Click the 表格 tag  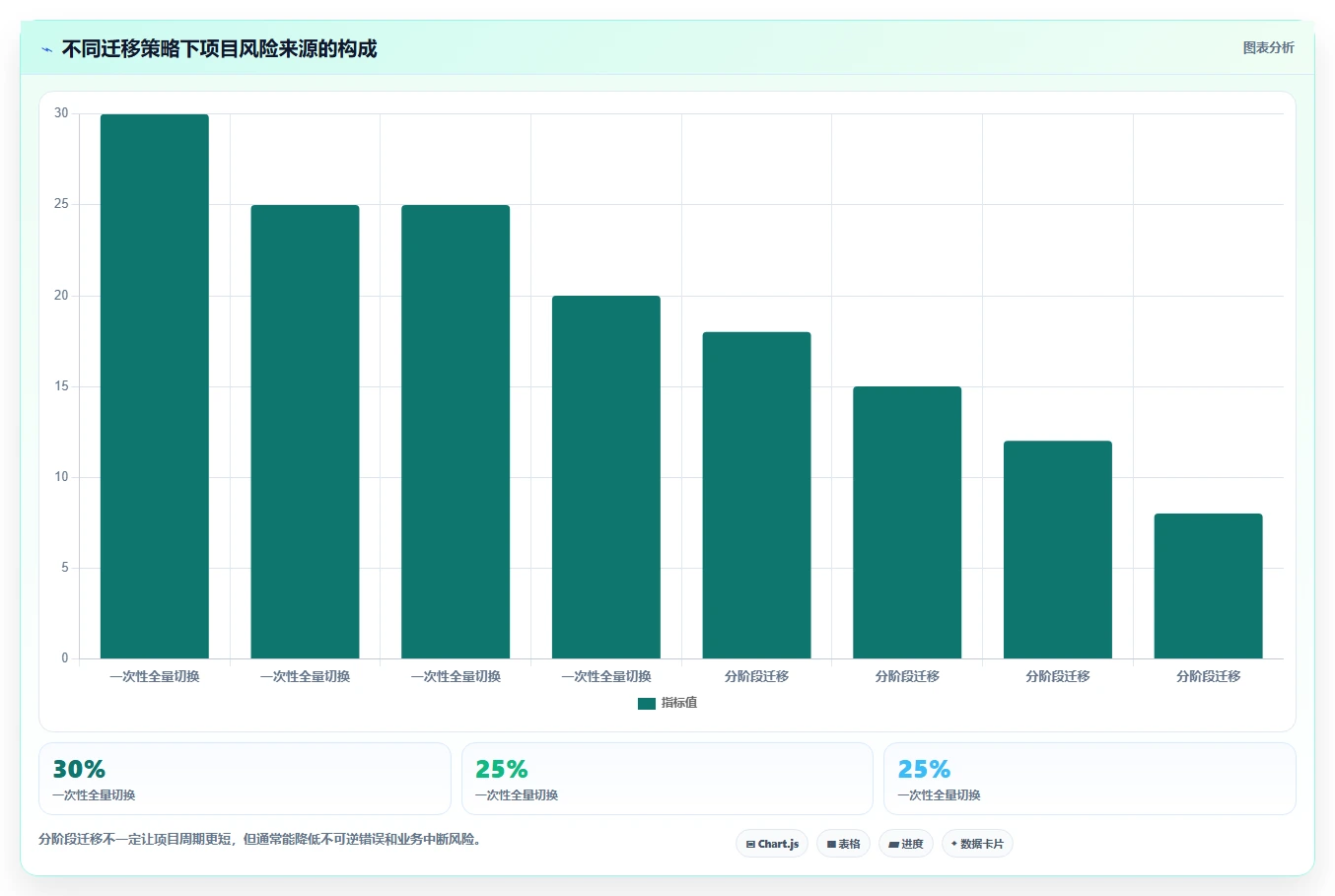[843, 844]
